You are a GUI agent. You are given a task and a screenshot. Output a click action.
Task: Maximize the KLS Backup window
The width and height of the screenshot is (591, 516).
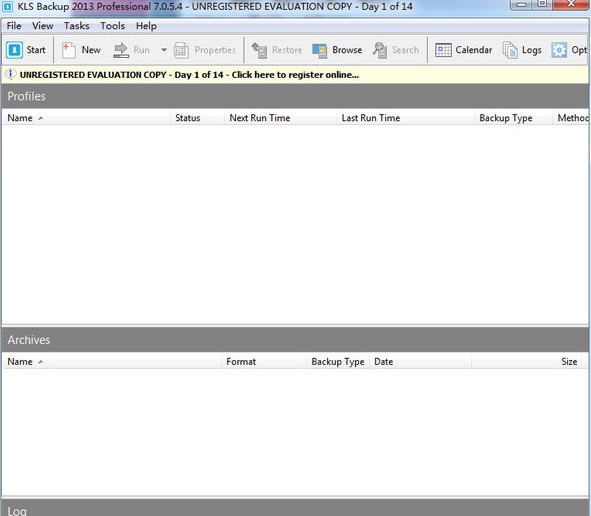click(x=542, y=4)
